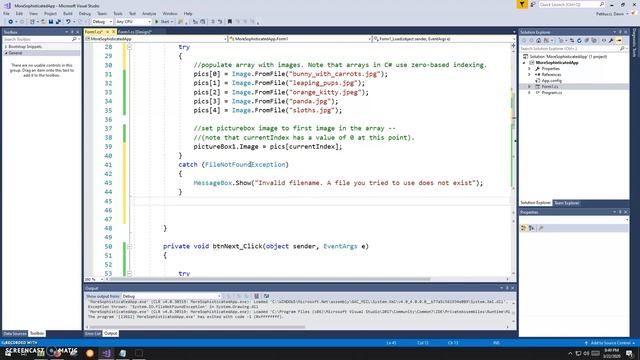
Task: Collapse the General toolbox group
Action: pos(6,53)
